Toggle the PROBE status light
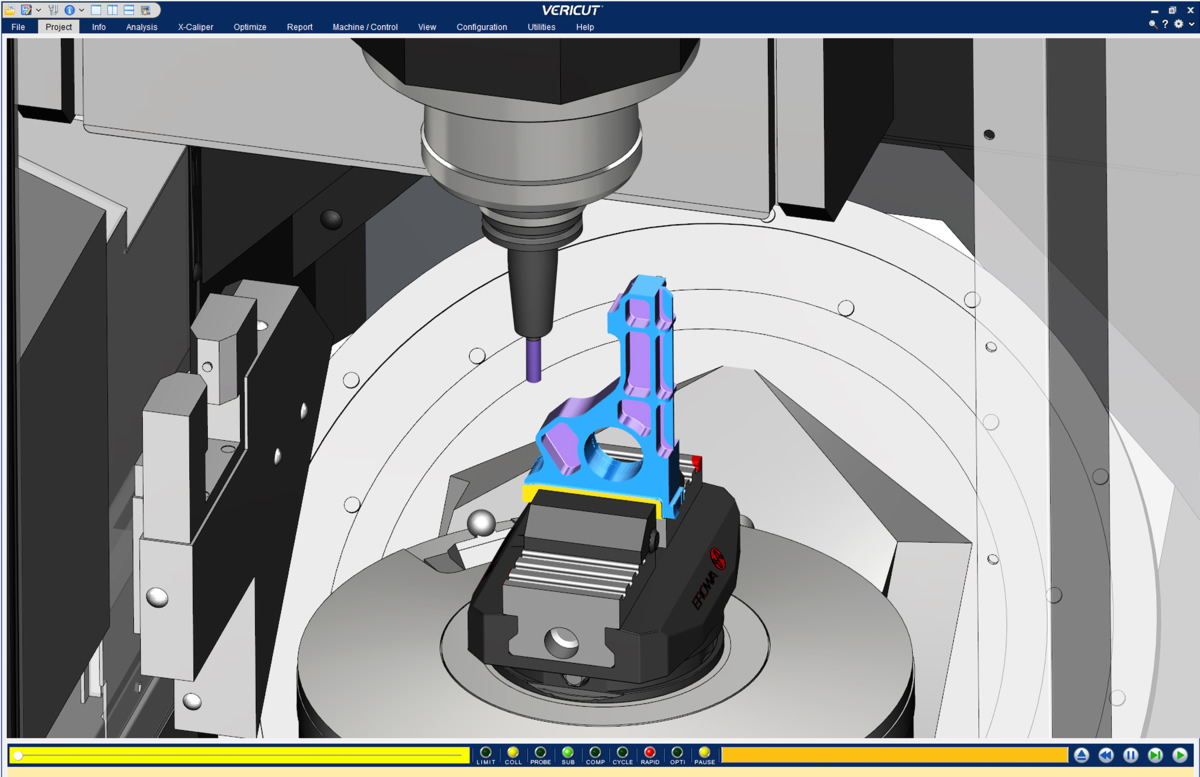 [540, 752]
